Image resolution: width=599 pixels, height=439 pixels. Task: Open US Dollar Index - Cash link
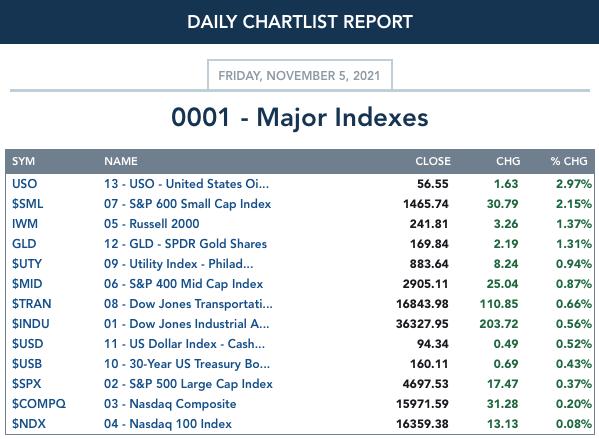click(x=184, y=344)
